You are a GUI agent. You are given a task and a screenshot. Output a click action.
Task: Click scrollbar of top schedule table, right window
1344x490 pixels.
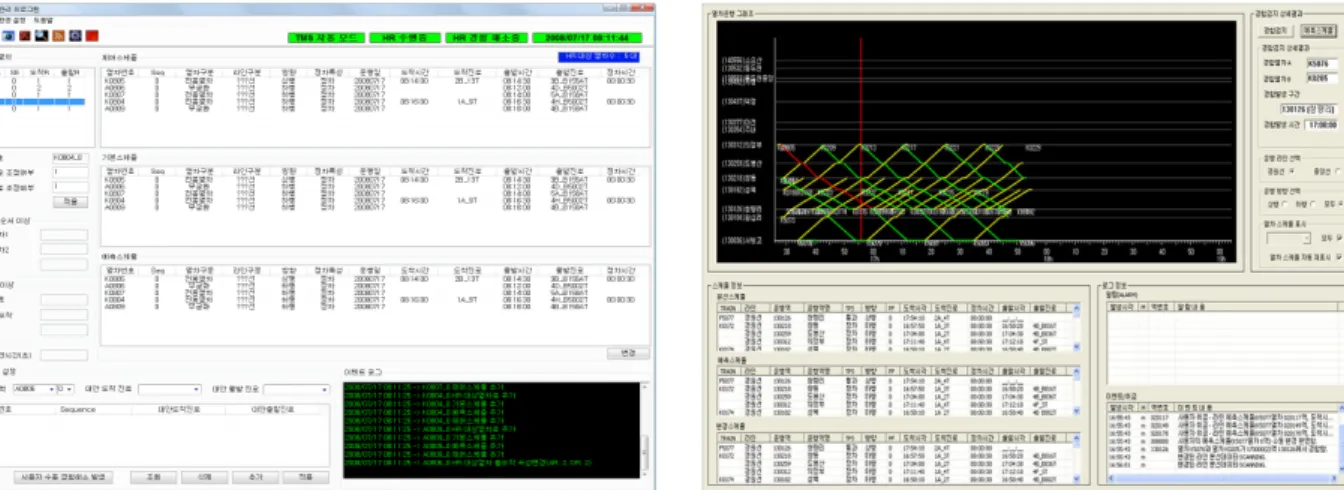pos(1077,328)
